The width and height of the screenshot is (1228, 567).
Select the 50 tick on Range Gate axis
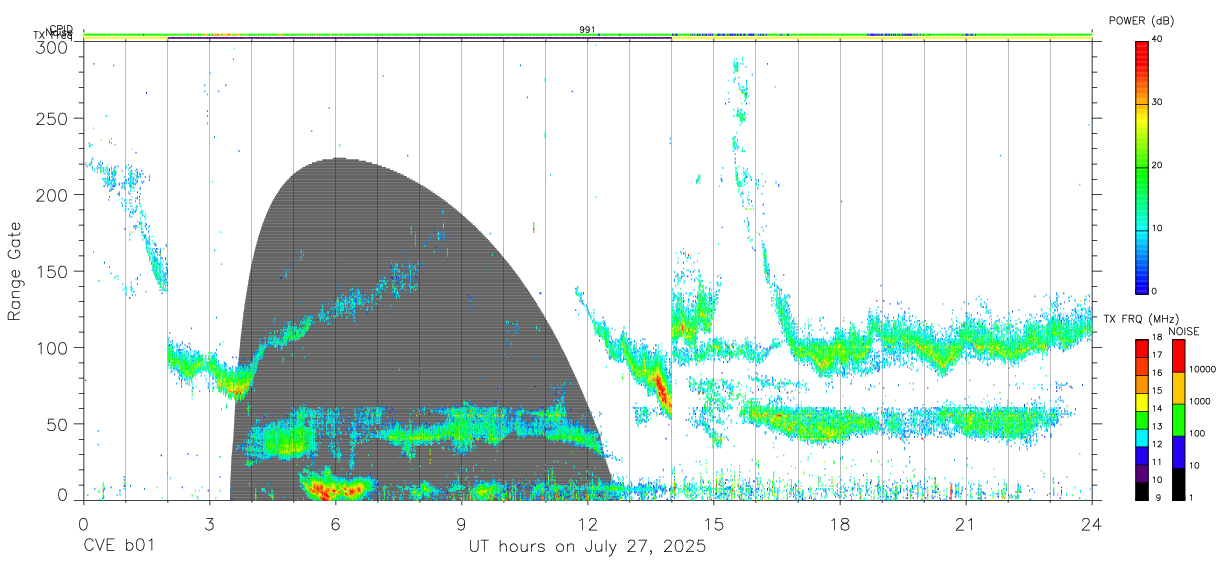[58, 424]
